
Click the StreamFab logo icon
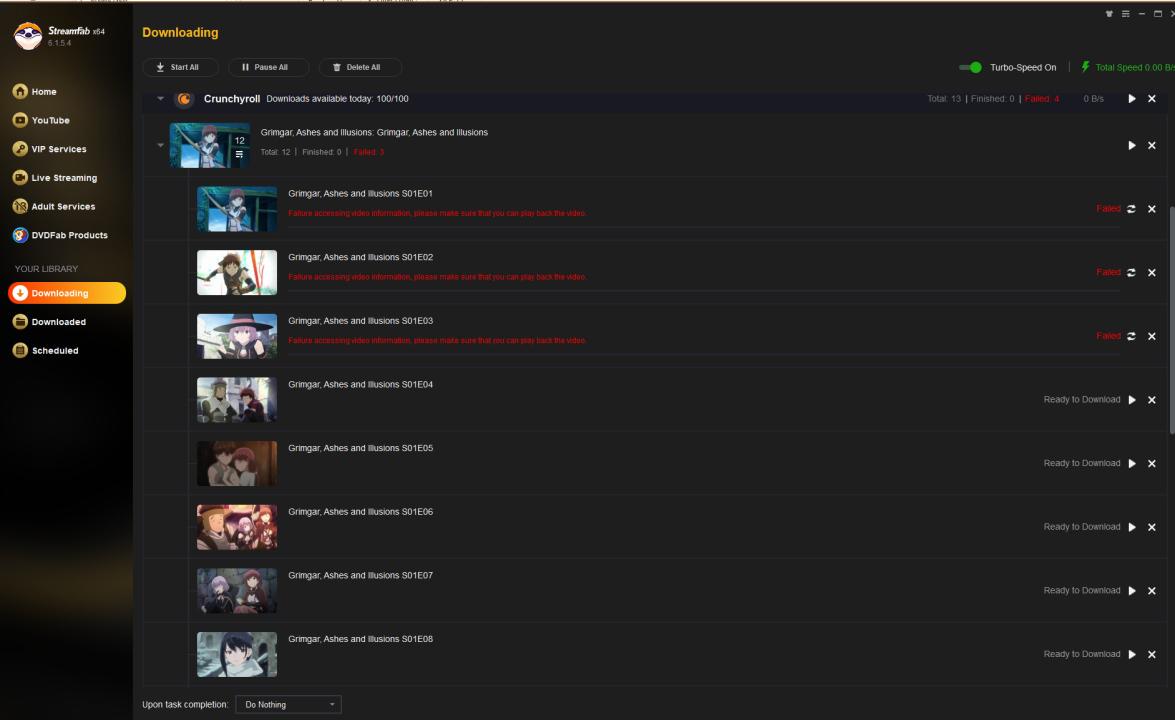(x=28, y=36)
